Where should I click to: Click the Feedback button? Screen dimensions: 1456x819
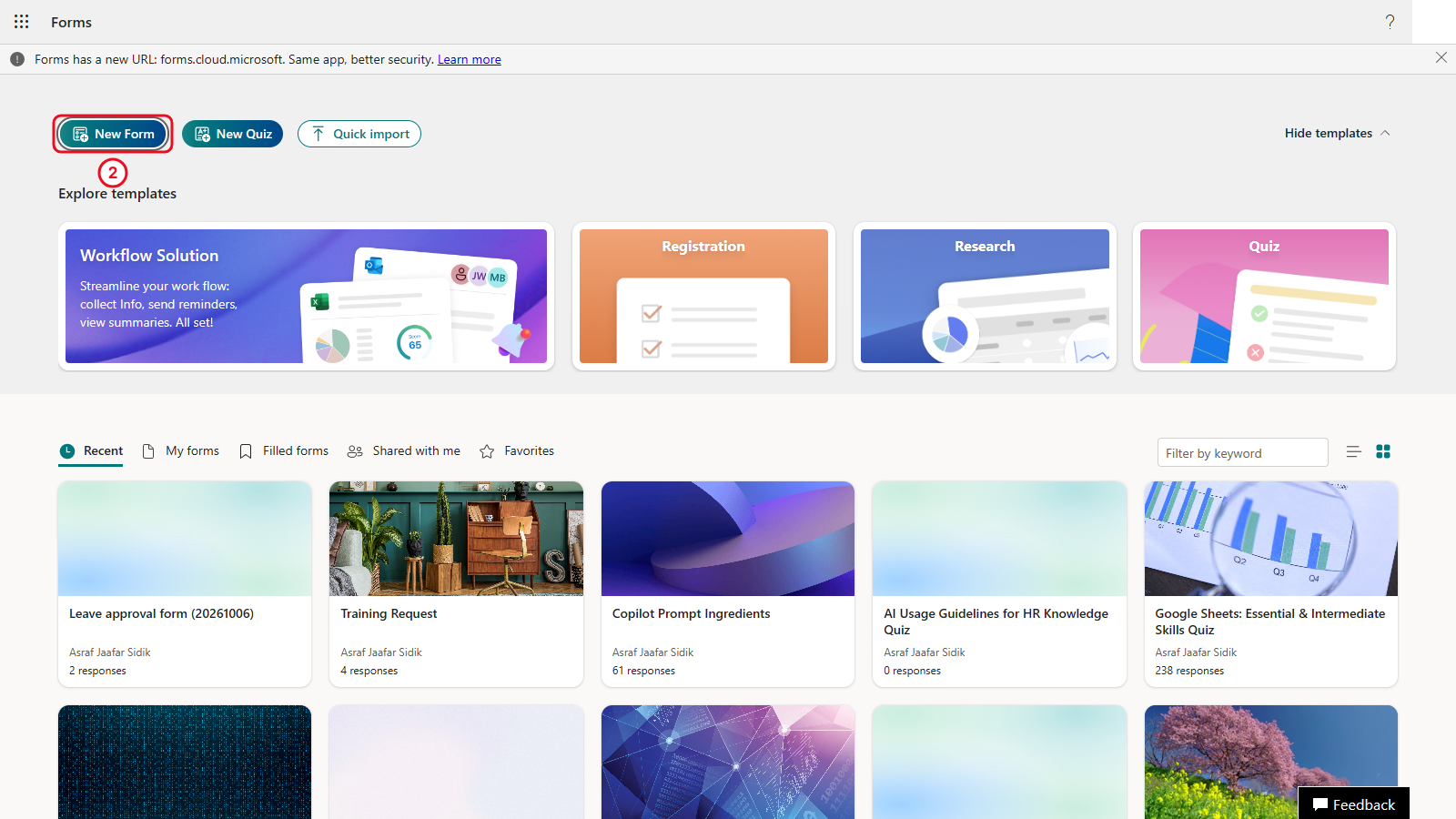pyautogui.click(x=1354, y=804)
